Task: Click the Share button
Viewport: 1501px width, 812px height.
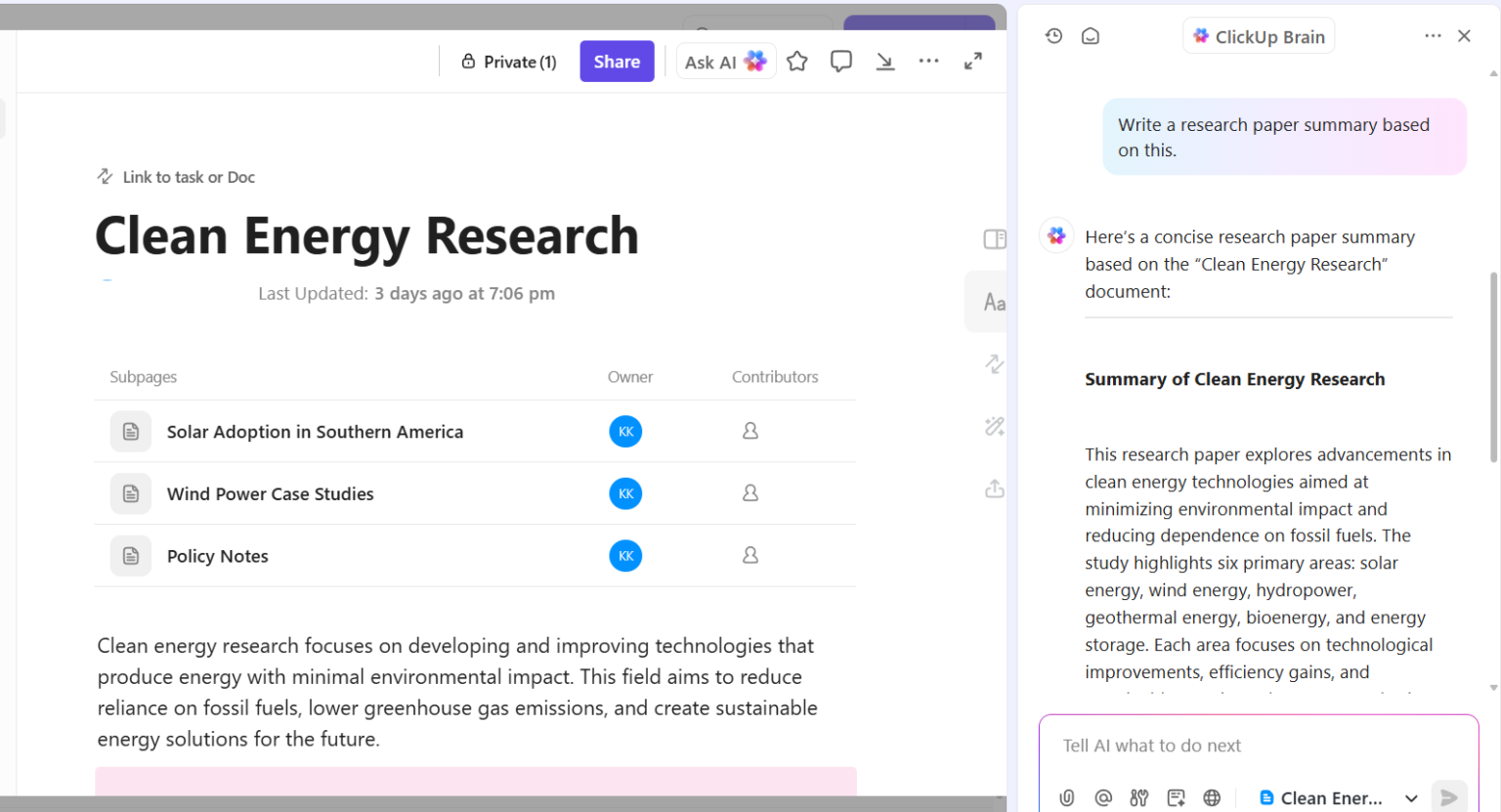Action: pos(617,61)
